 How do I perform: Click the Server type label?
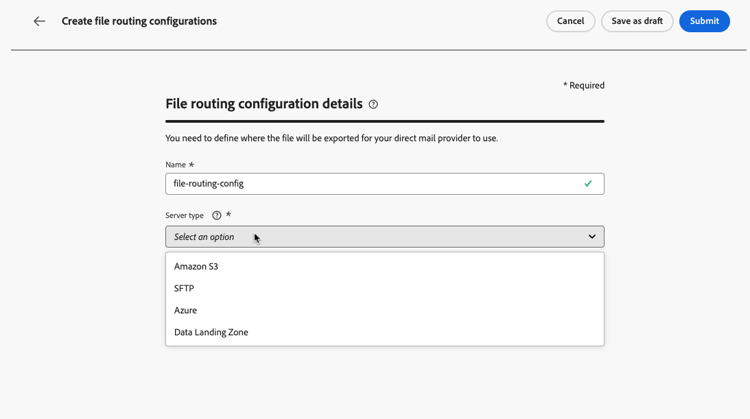(184, 216)
